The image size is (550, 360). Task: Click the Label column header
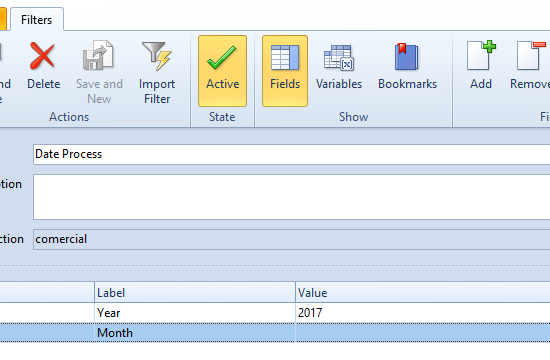(195, 293)
